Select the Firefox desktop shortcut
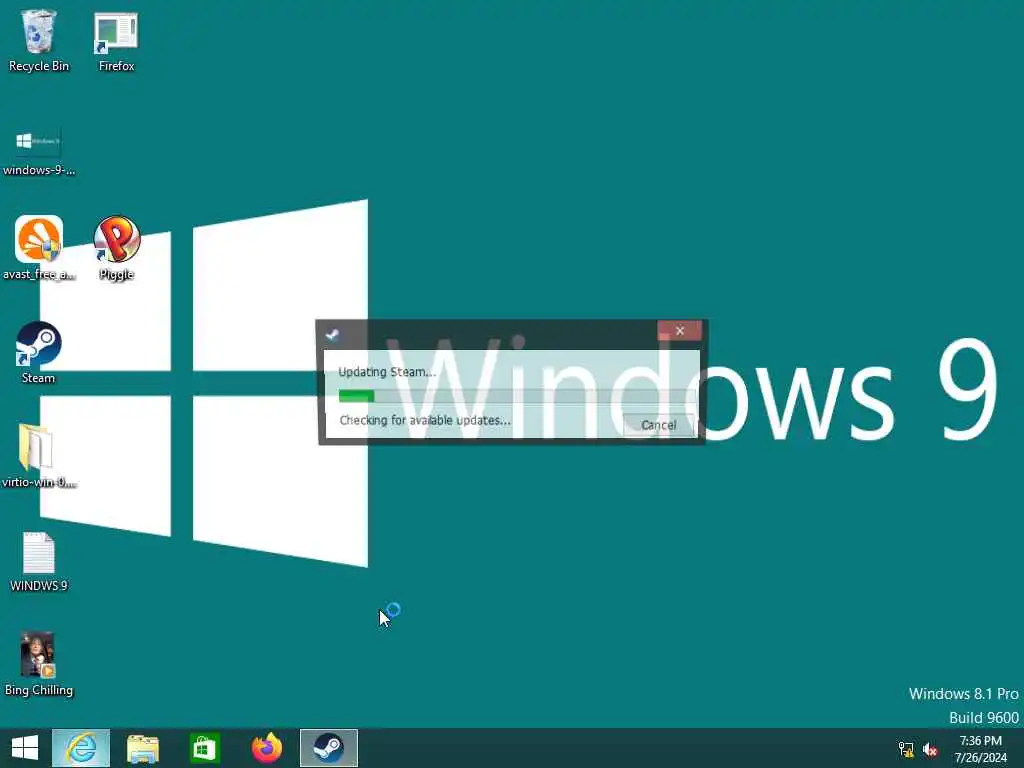 116,41
